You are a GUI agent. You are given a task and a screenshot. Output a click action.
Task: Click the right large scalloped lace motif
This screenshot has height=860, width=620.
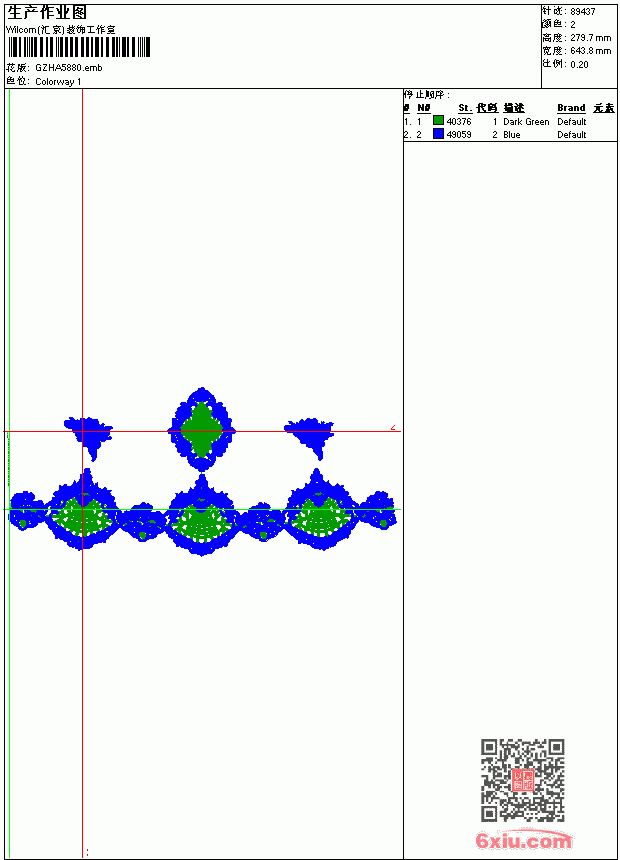320,510
